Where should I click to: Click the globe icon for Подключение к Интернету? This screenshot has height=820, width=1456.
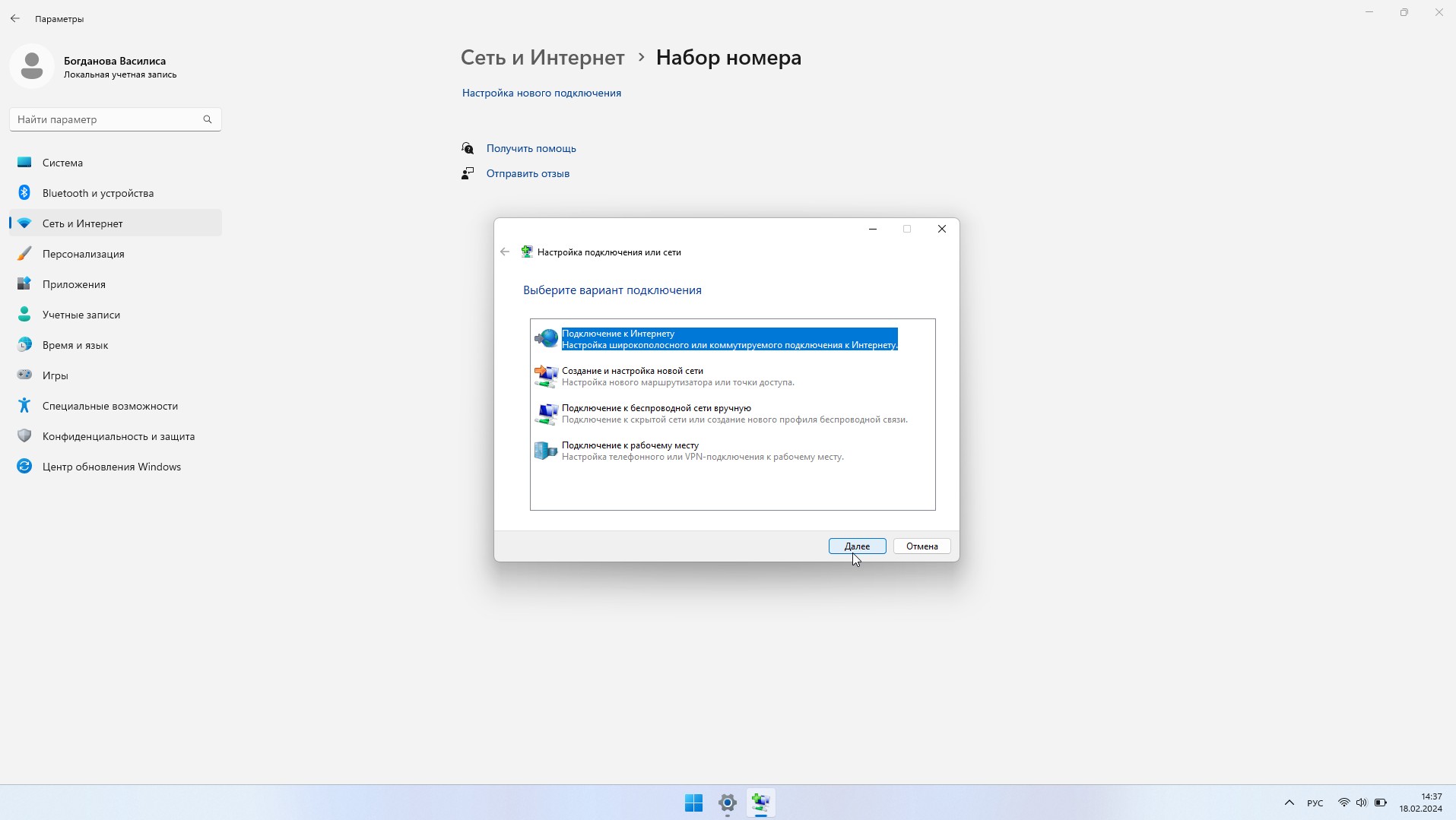(x=546, y=339)
